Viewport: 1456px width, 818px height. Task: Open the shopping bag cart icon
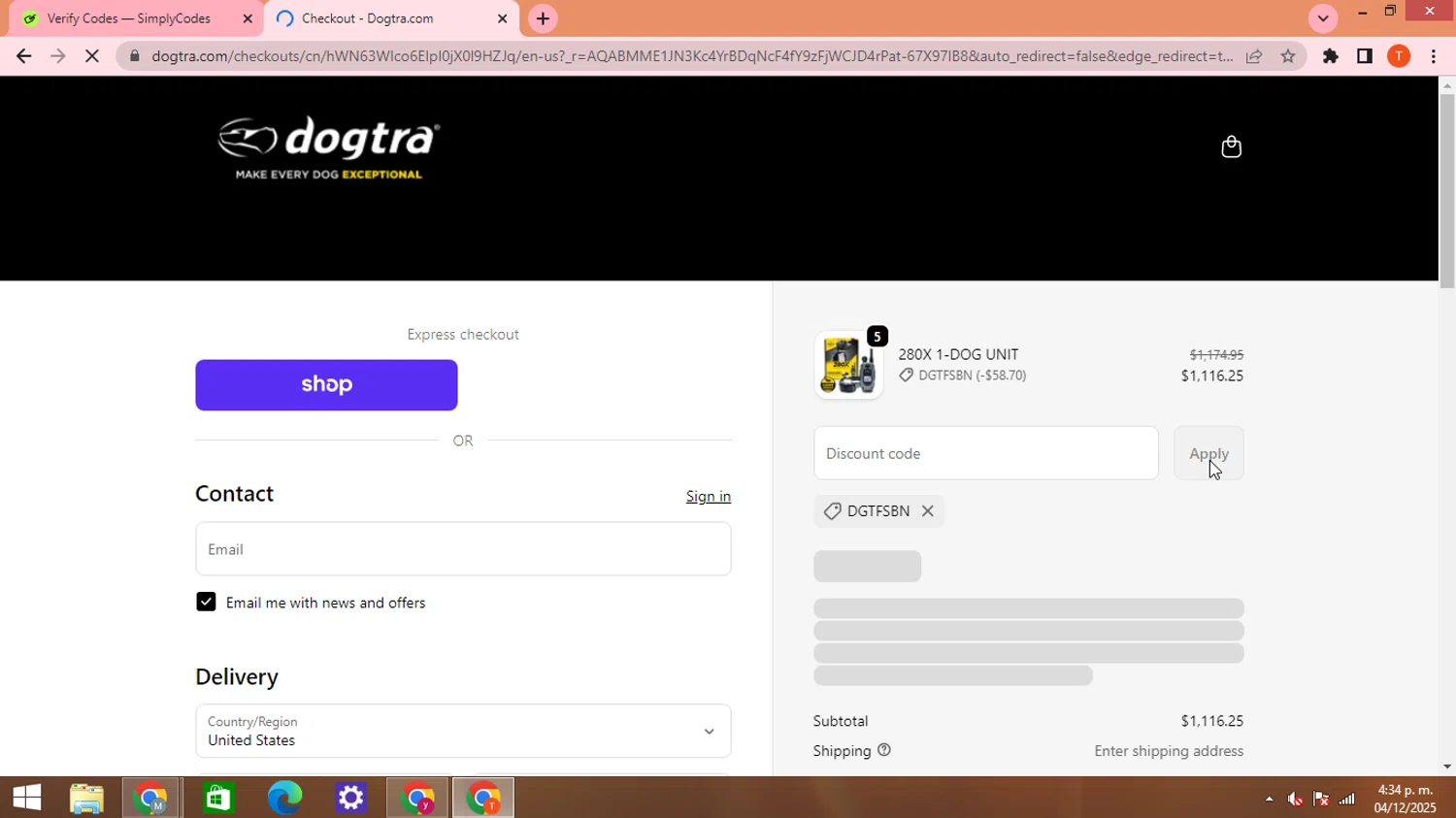pos(1231,147)
